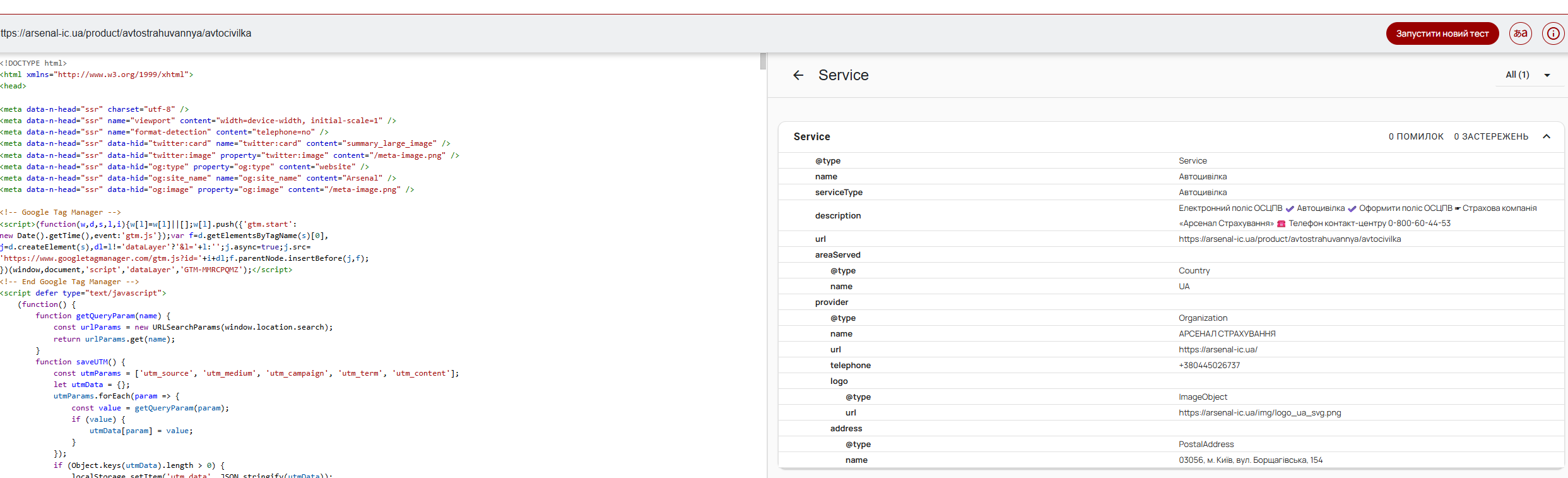The image size is (1568, 478).
Task: Click the 'let utmData = {};' line
Action: pyautogui.click(x=91, y=385)
